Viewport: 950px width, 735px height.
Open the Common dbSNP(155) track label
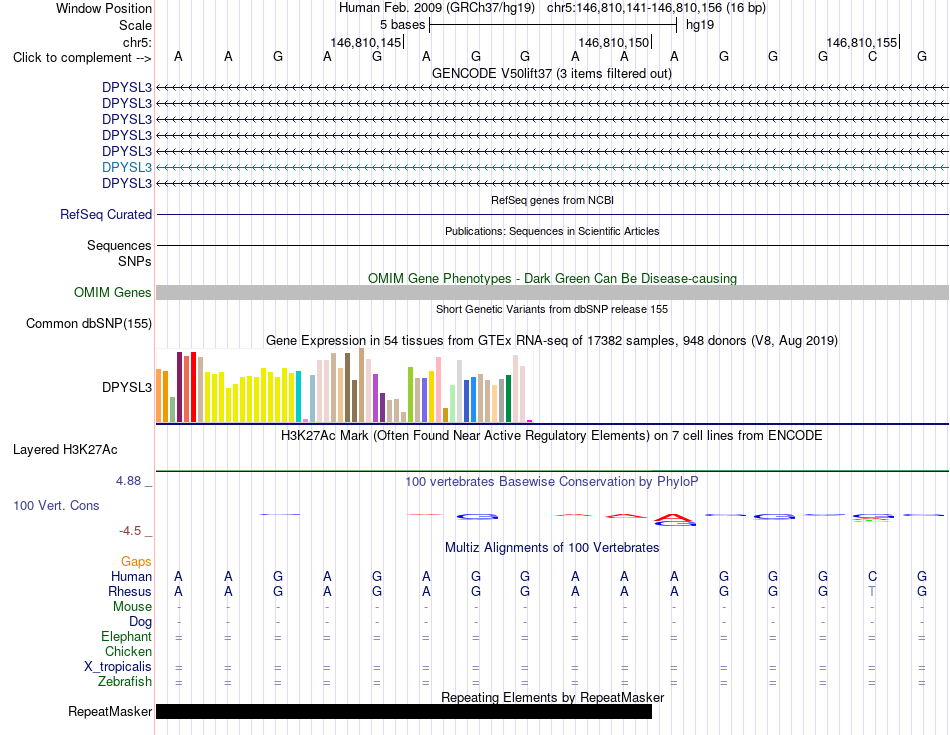point(89,324)
